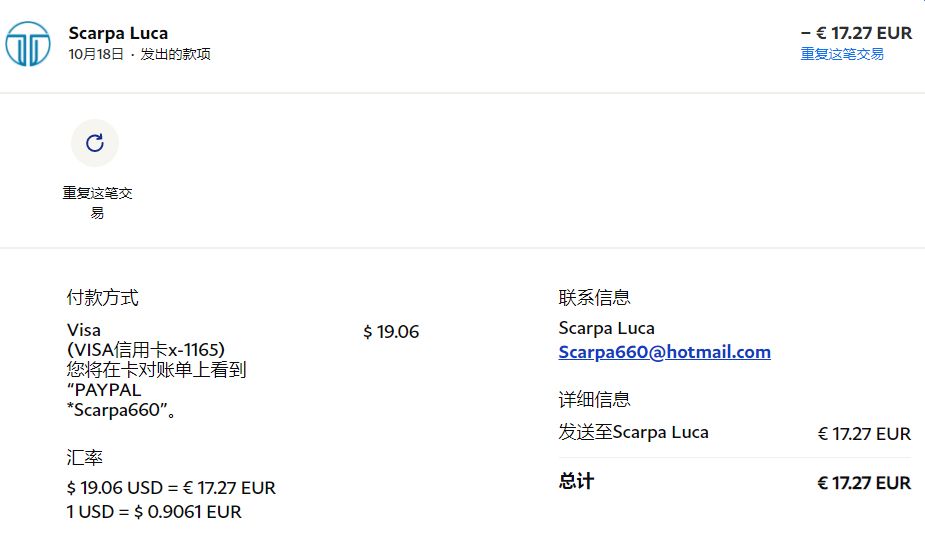Click the circular repeat transaction icon
The image size is (925, 547).
(x=95, y=143)
